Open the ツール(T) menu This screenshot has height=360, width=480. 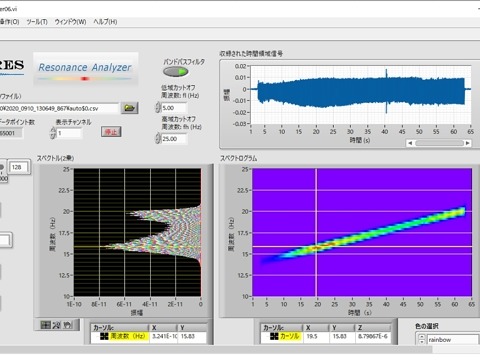37,22
